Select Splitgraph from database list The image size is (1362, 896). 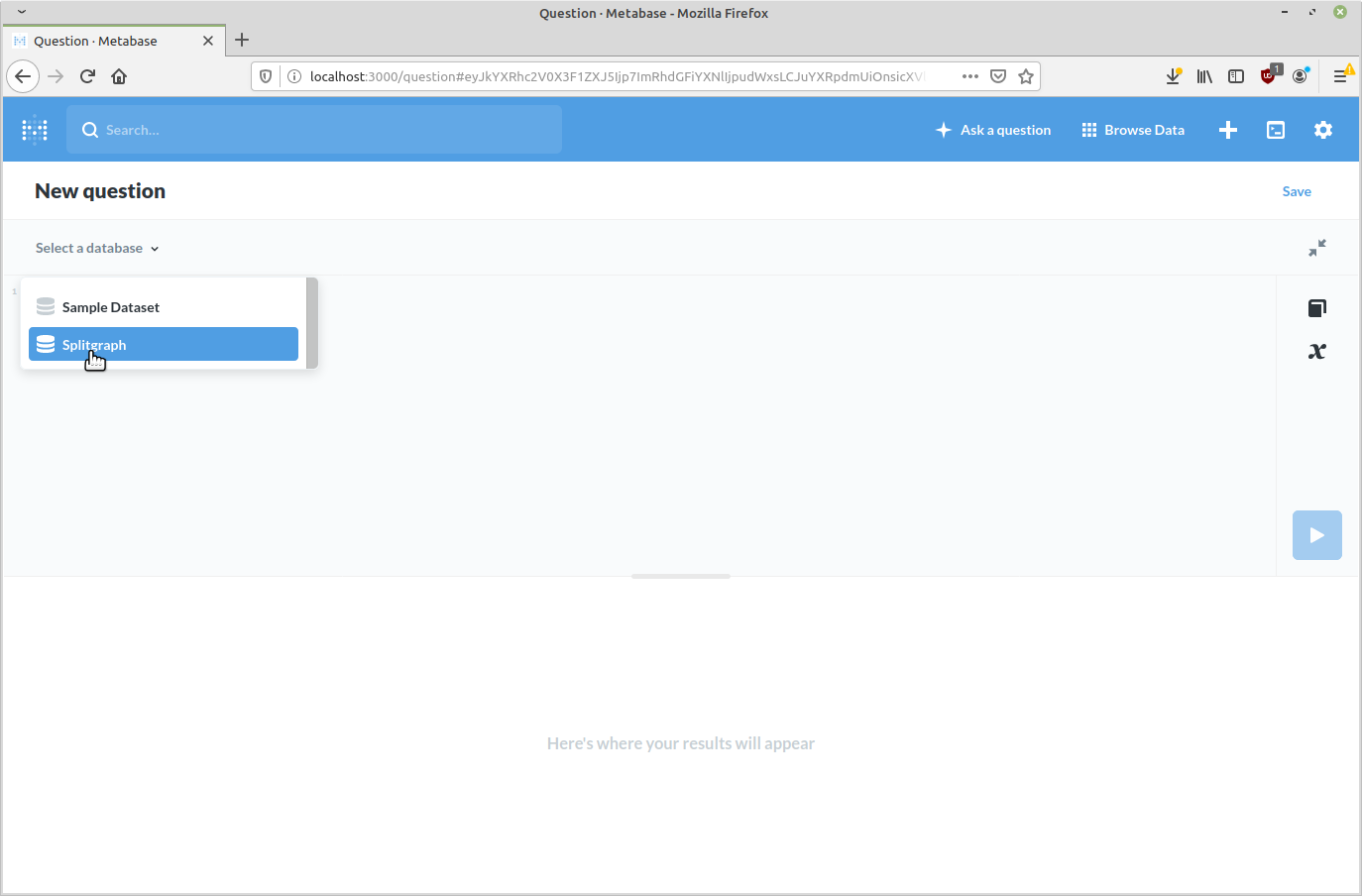pyautogui.click(x=164, y=344)
